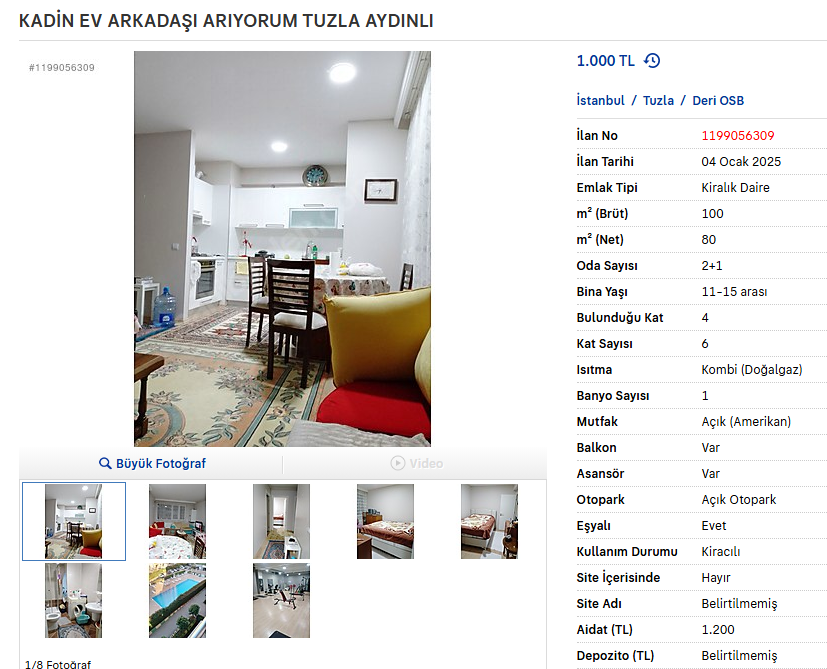The width and height of the screenshot is (827, 669).
Task: Select the swimming pool thumbnail
Action: pos(177,600)
